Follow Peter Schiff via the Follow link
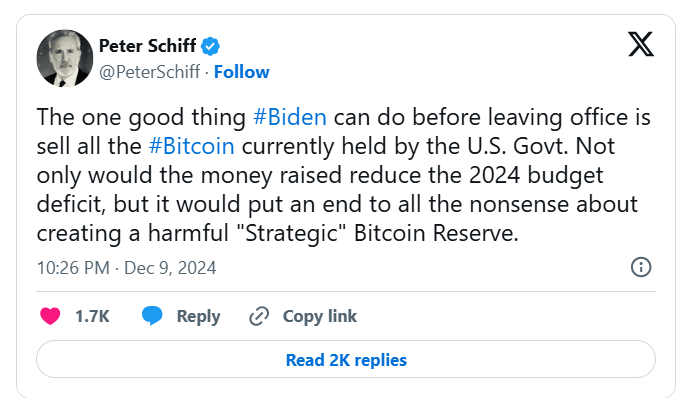The width and height of the screenshot is (690, 419). [x=241, y=72]
